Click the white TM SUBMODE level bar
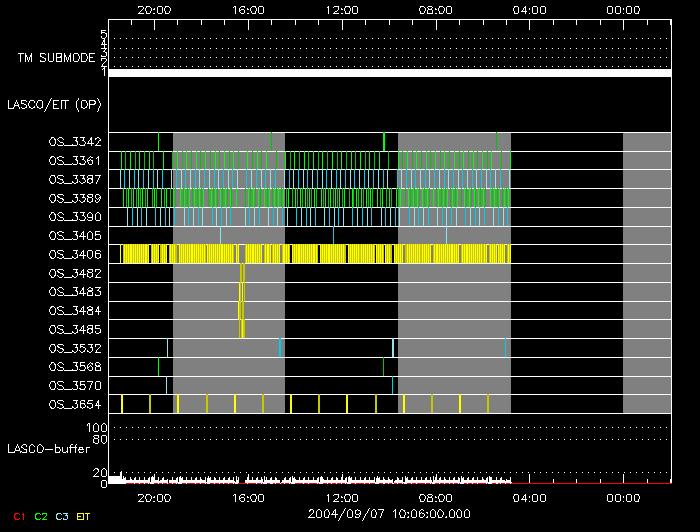This screenshot has width=700, height=532. point(389,73)
